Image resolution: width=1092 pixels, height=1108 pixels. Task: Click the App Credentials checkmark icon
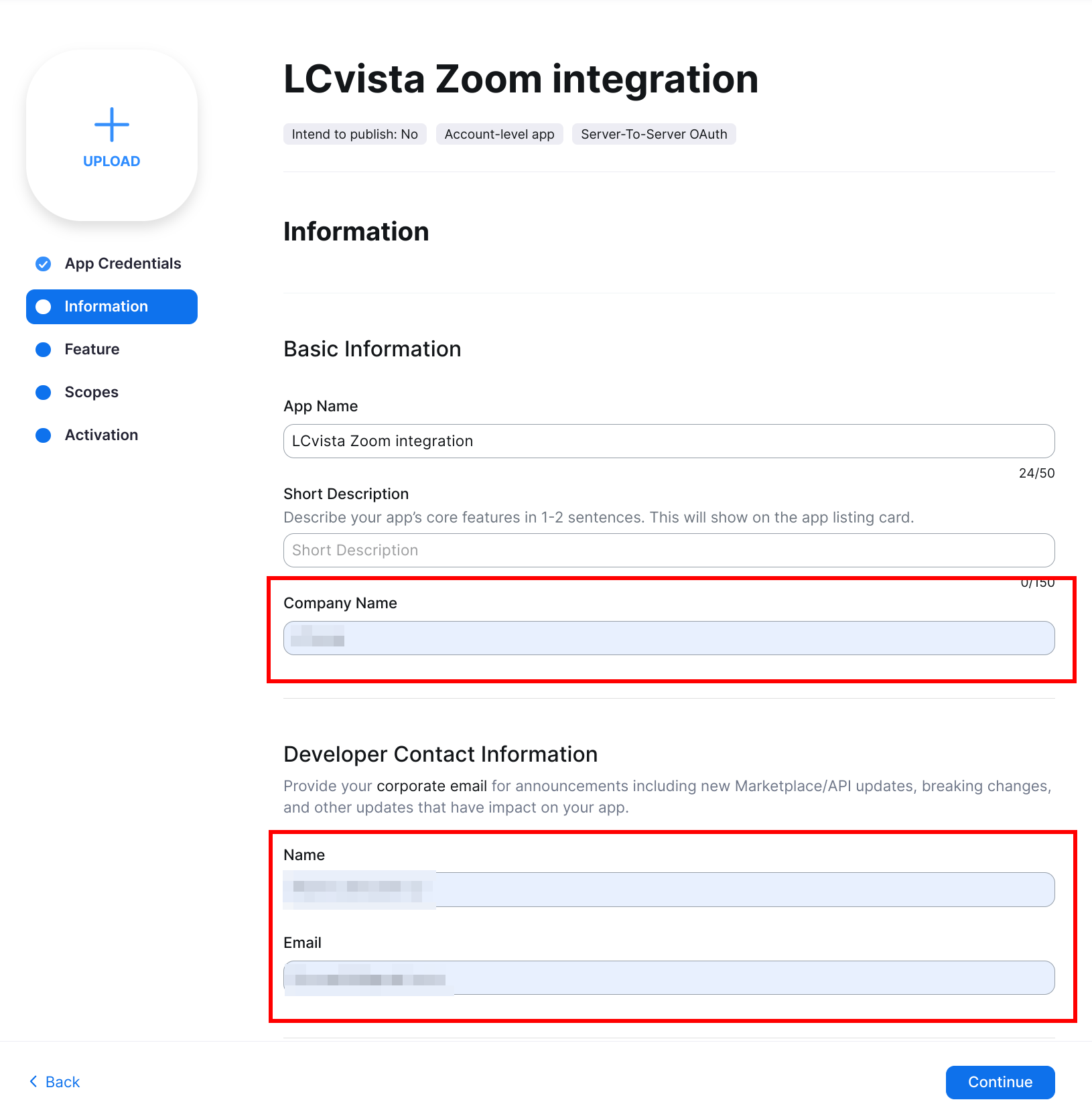pos(44,264)
